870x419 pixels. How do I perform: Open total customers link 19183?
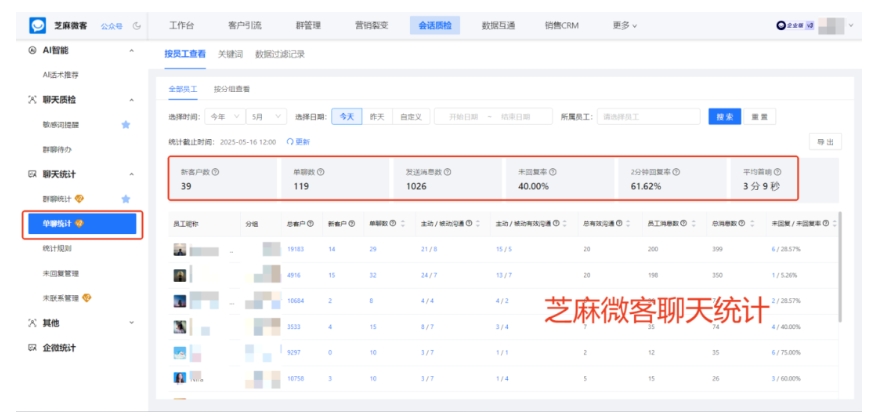[295, 250]
